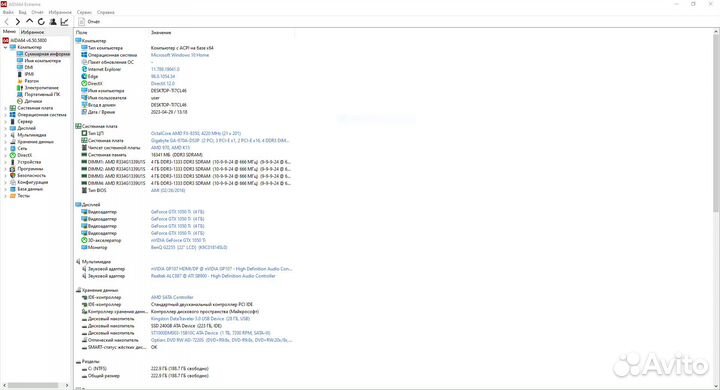The image size is (720, 390).
Task: Click the Конфигурация tree icon
Action: tap(13, 182)
